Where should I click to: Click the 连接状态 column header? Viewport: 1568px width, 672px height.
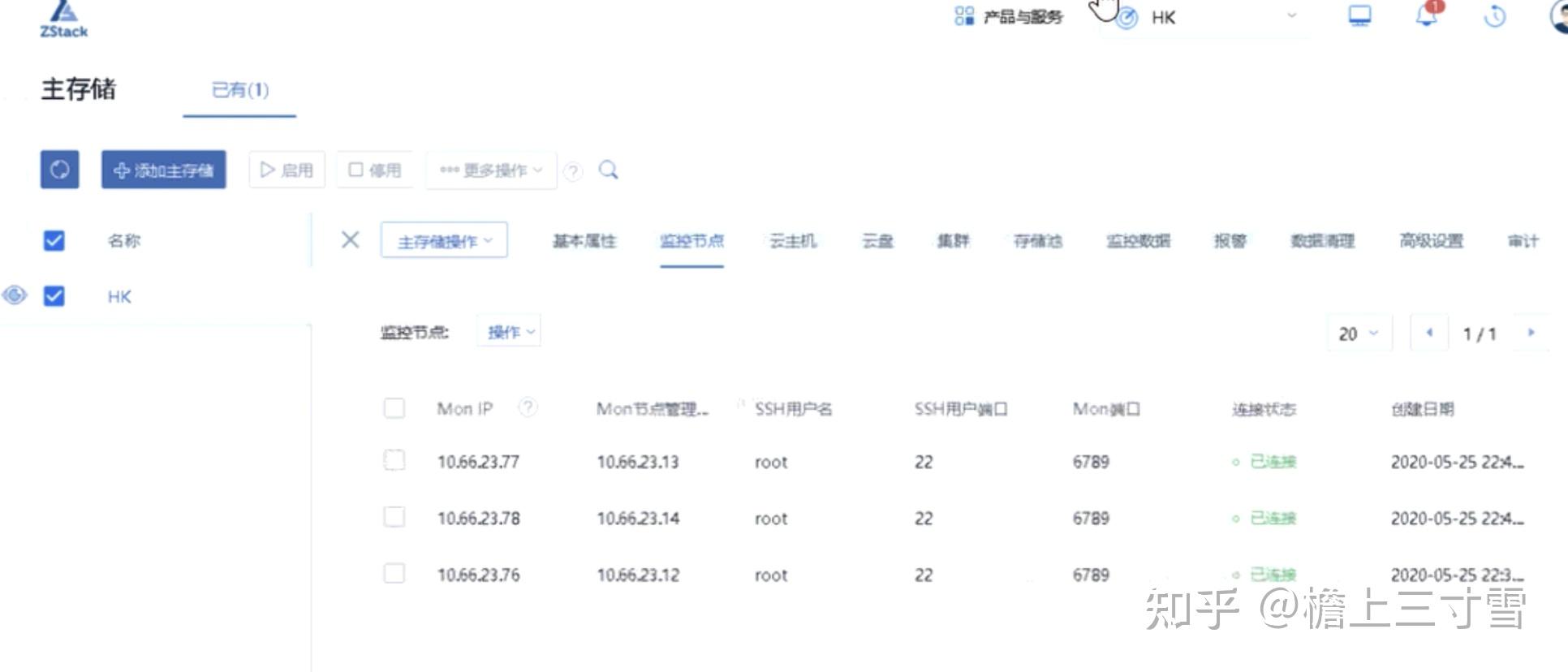(x=1264, y=409)
